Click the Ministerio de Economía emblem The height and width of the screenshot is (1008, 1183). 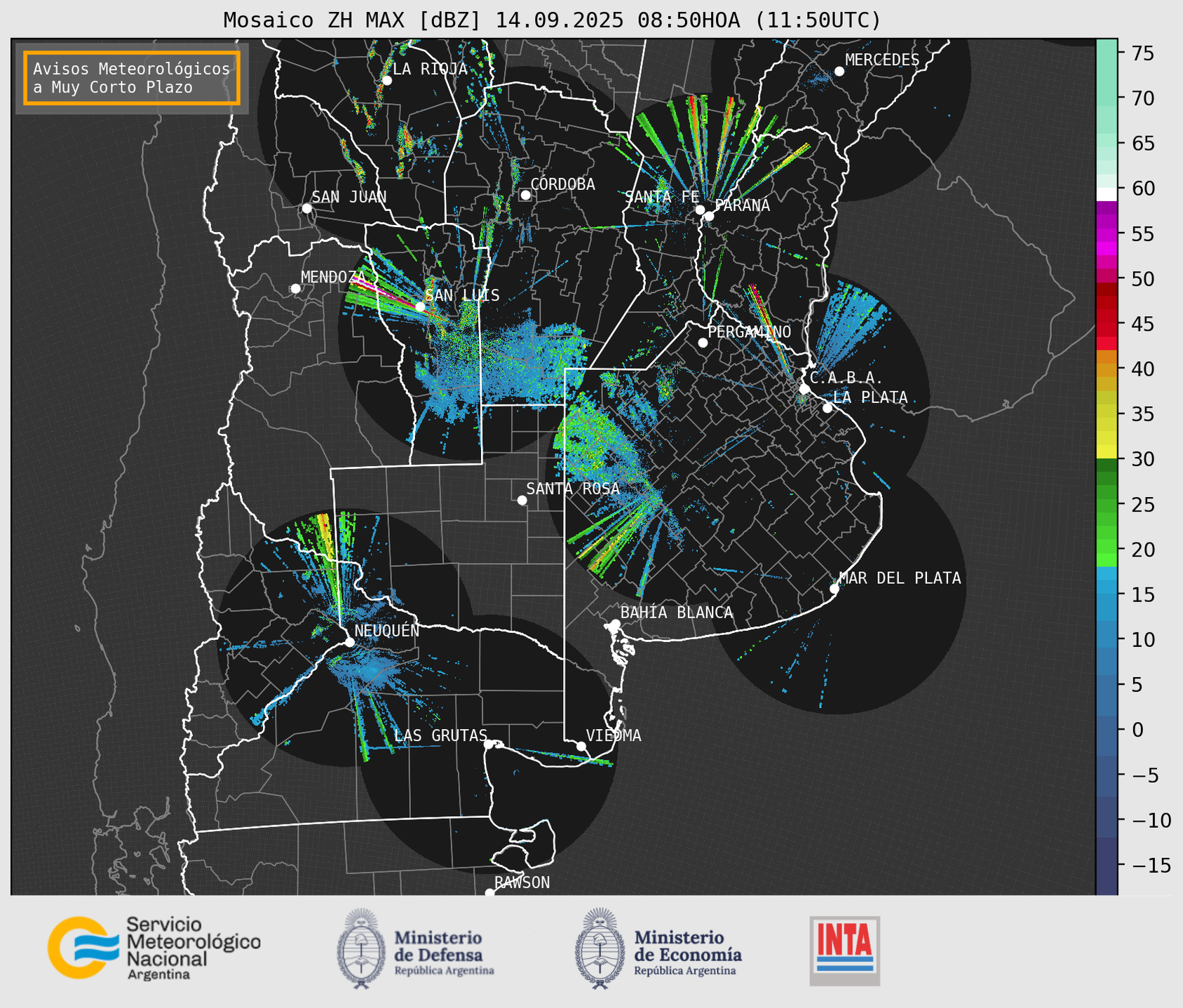tap(600, 948)
